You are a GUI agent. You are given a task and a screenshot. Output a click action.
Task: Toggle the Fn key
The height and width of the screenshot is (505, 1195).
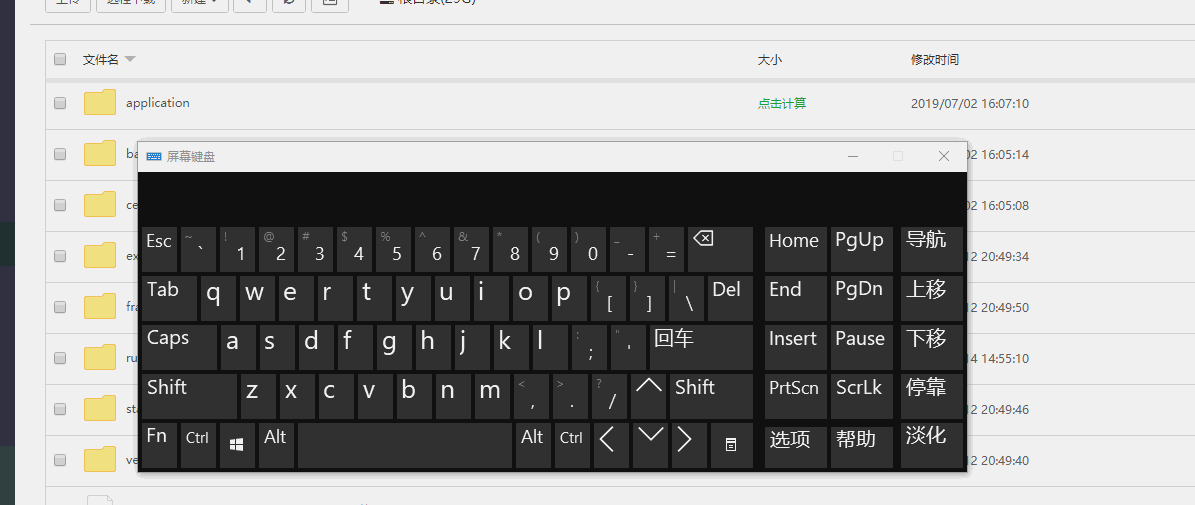[x=159, y=446]
